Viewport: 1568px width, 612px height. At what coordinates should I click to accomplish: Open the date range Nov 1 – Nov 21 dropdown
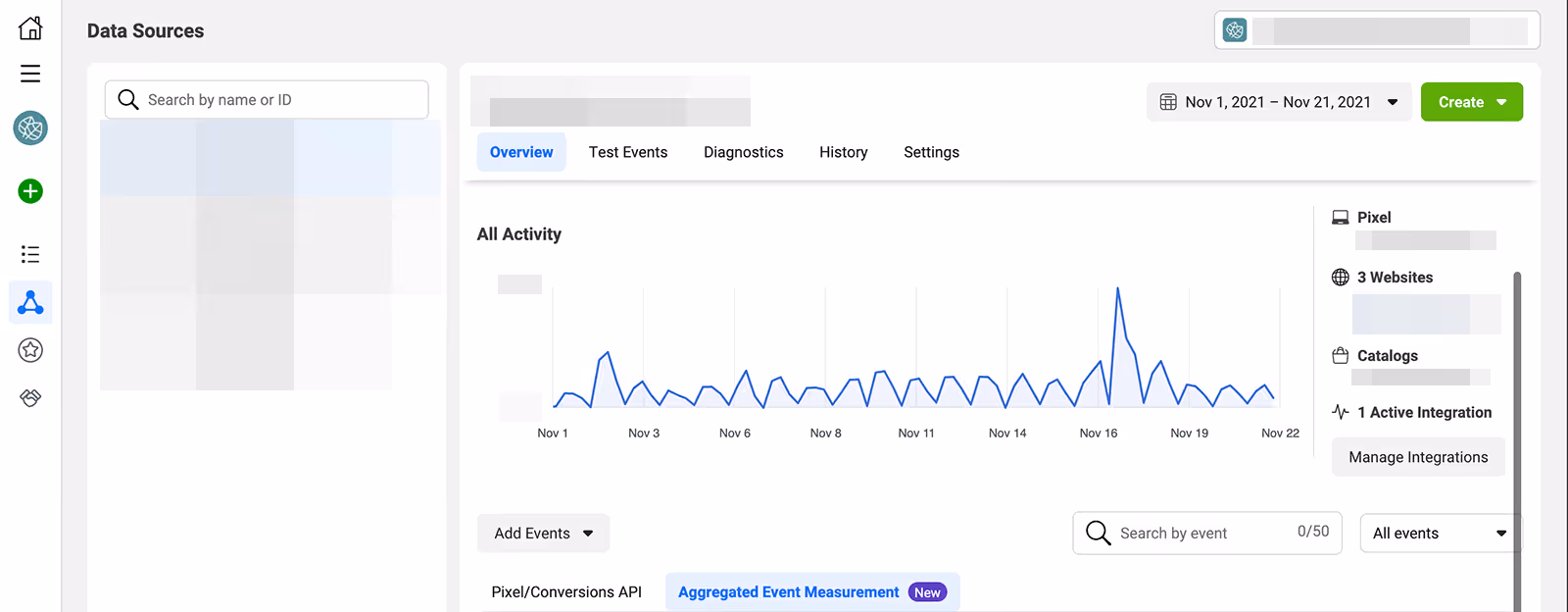coord(1279,102)
